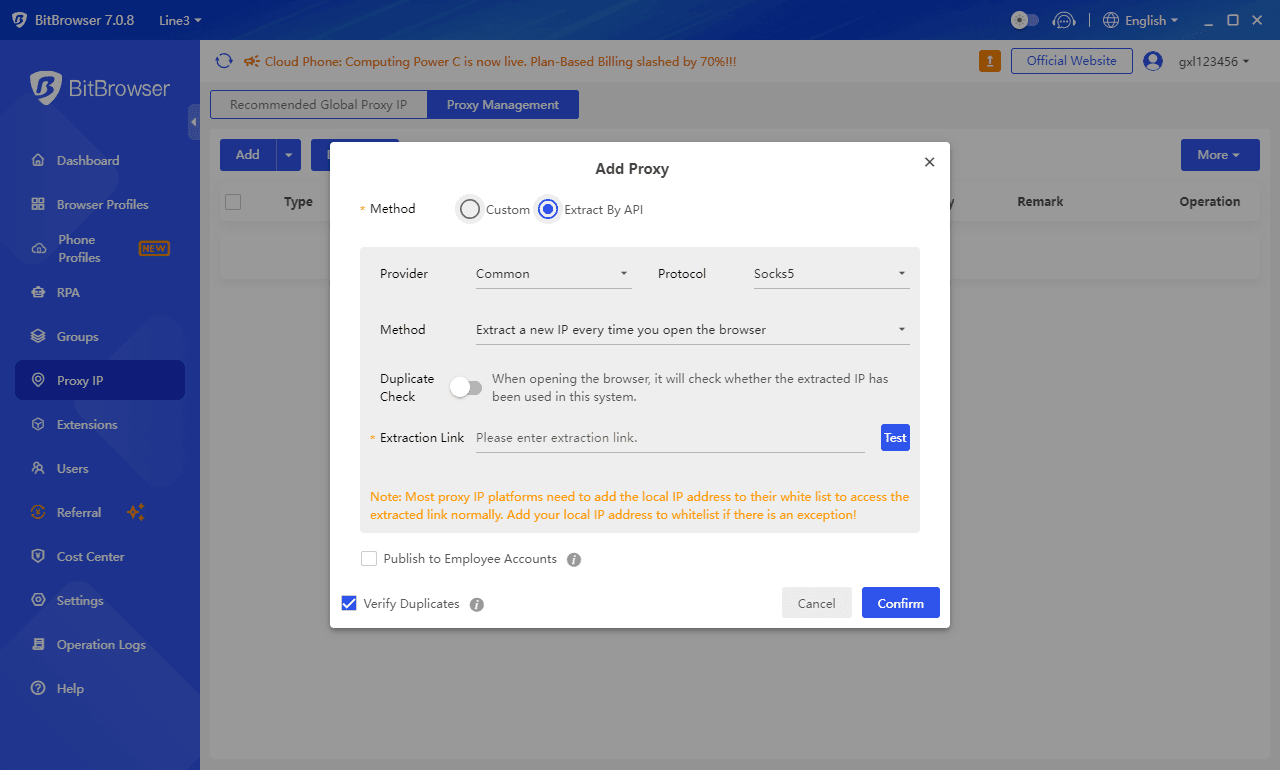
Task: Click the orange upload arrow icon
Action: tap(989, 61)
